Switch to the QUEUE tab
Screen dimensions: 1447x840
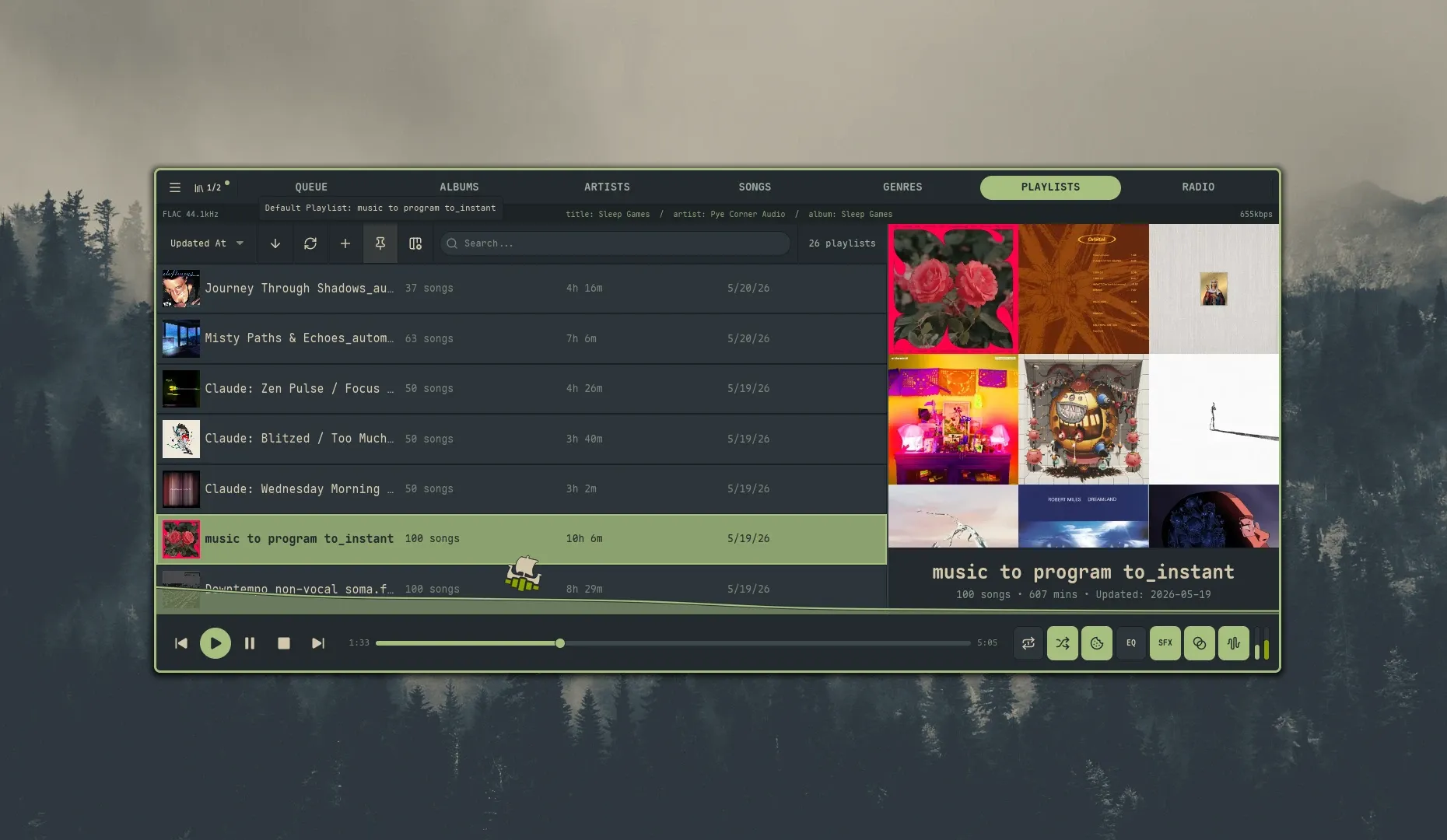pos(311,187)
